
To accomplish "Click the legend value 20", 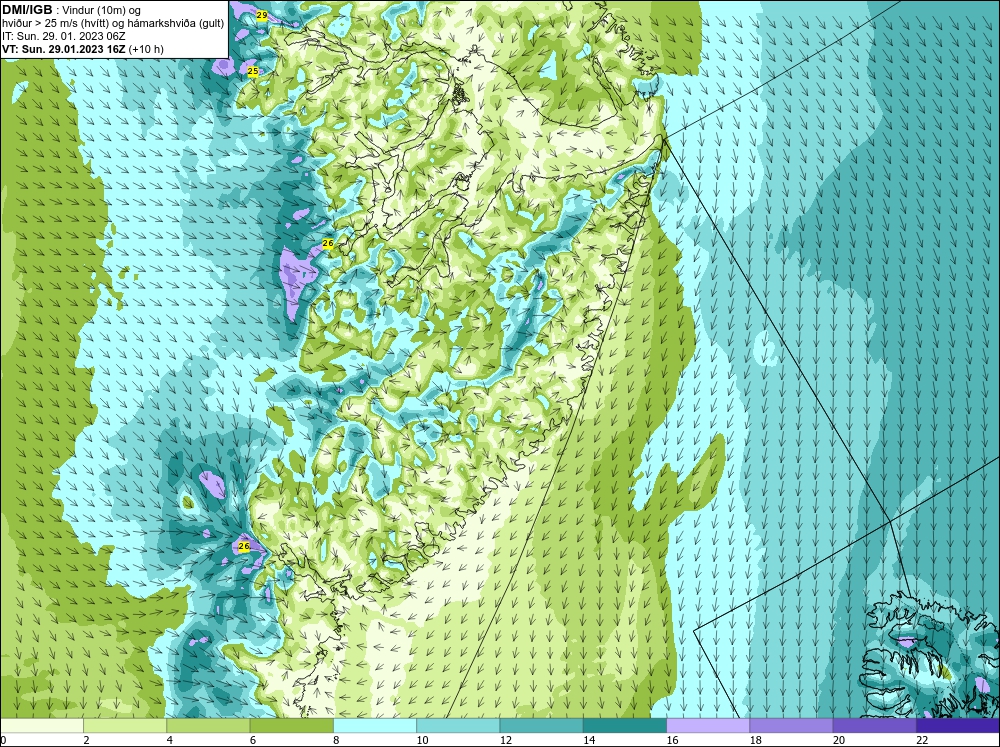I will [839, 740].
